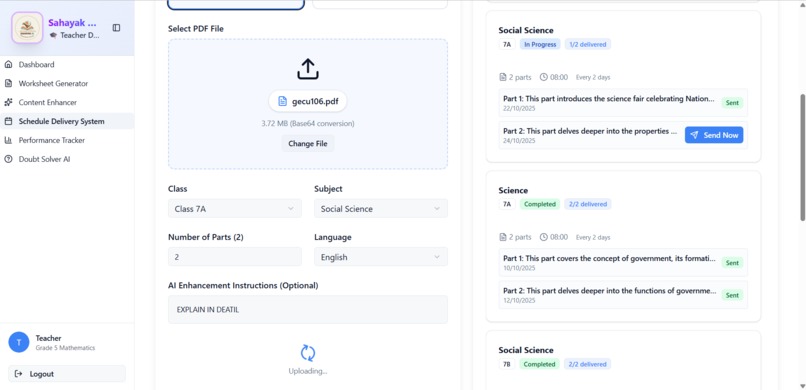
Task: Open the Class 7A dropdown
Action: (235, 209)
